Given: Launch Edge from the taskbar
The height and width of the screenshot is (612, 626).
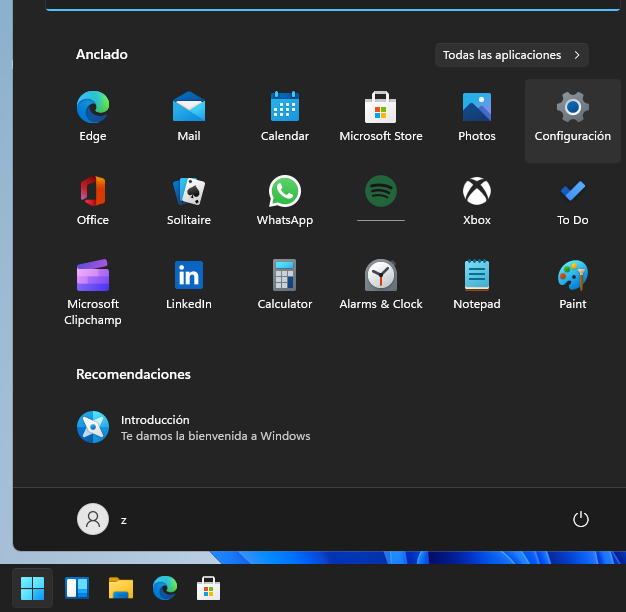Looking at the screenshot, I should point(164,588).
